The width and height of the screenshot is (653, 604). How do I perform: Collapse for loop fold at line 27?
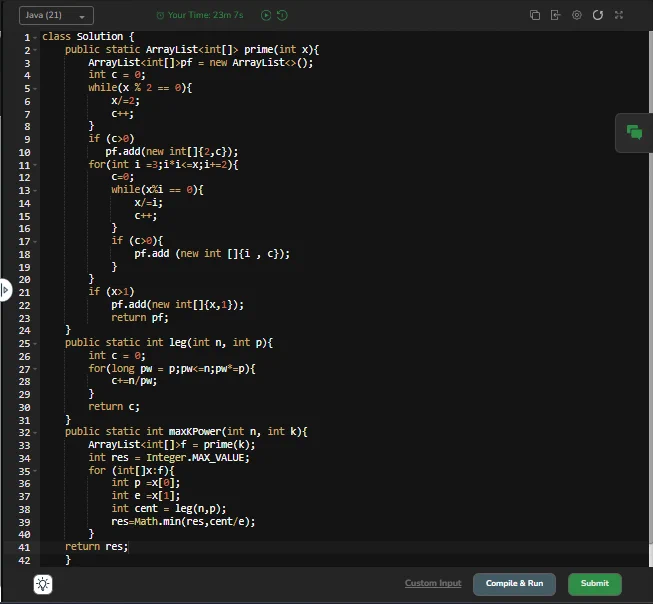pyautogui.click(x=35, y=369)
